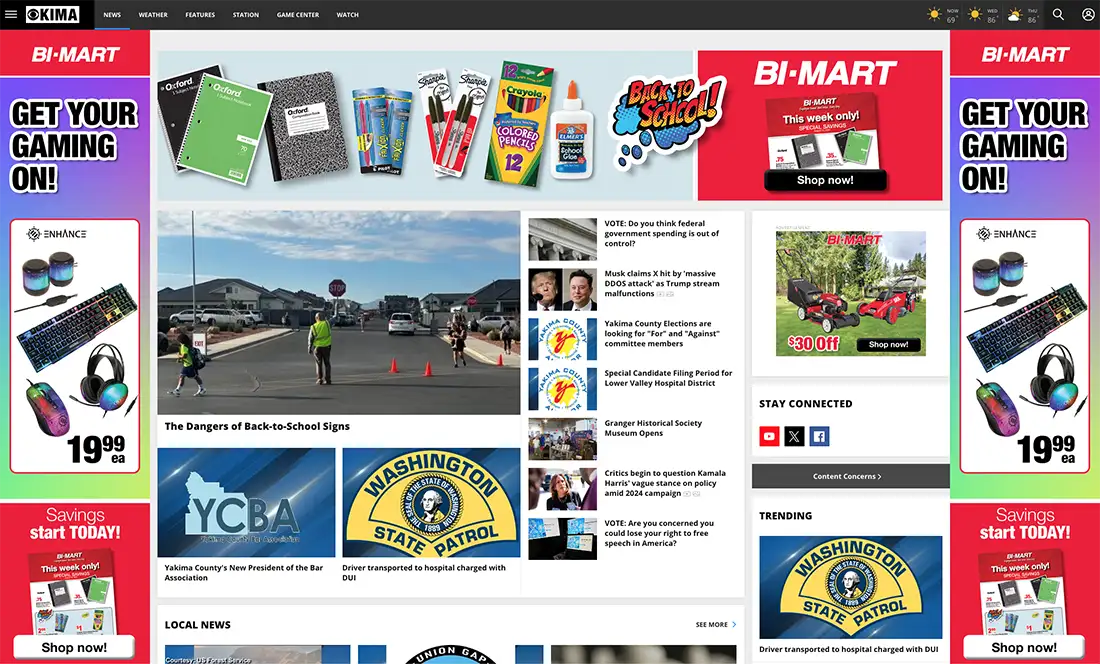Open Driver transported to hospital DUI headline
Viewport: 1100px width, 664px height.
click(x=424, y=573)
